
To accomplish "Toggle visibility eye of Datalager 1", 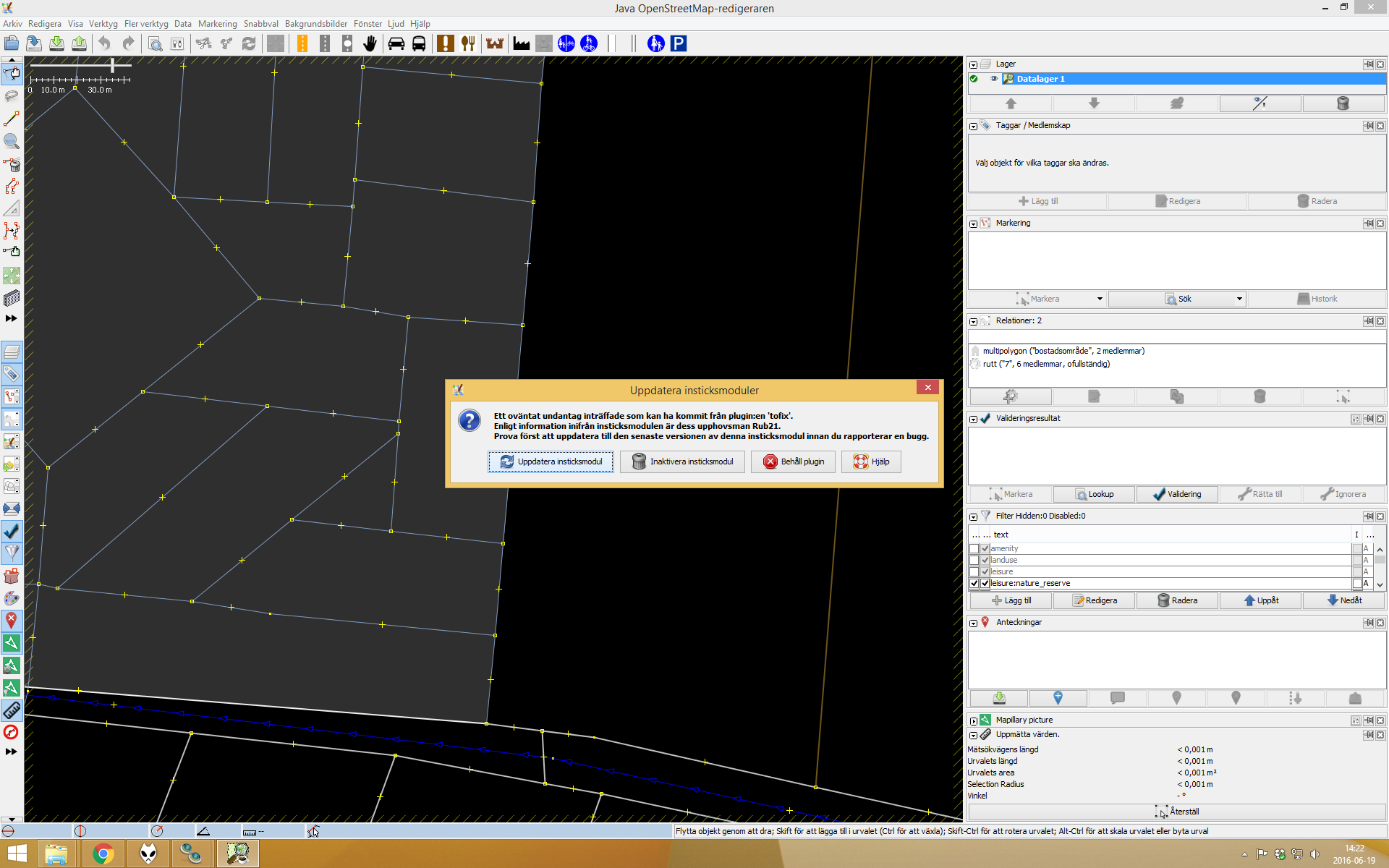I will 993,79.
